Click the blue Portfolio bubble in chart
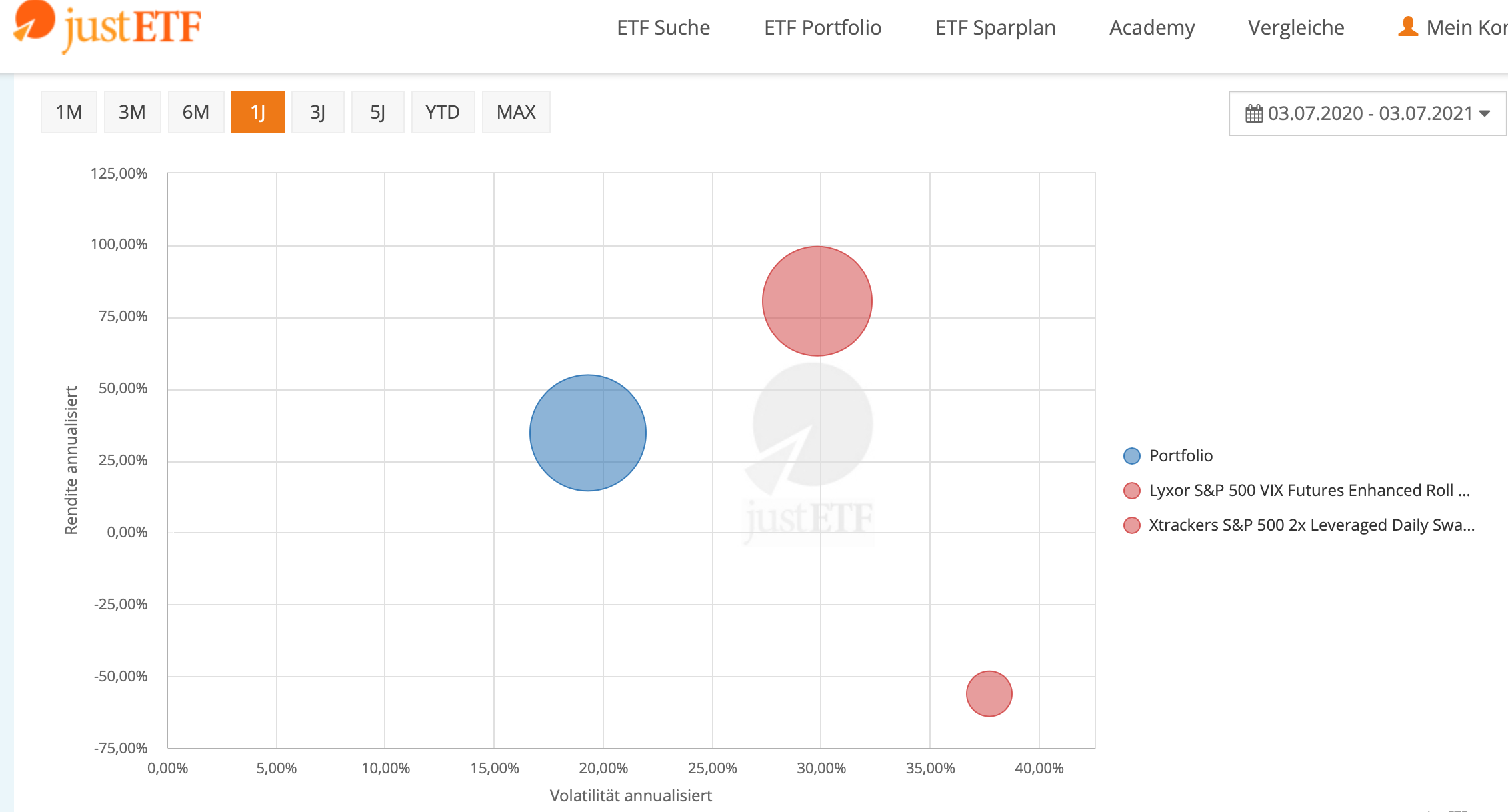 coord(587,433)
